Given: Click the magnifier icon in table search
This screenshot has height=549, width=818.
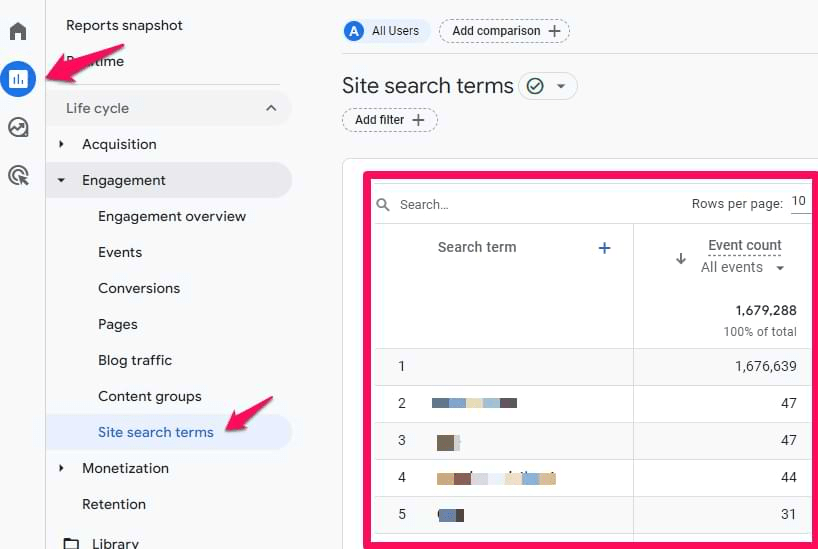Looking at the screenshot, I should pos(383,205).
